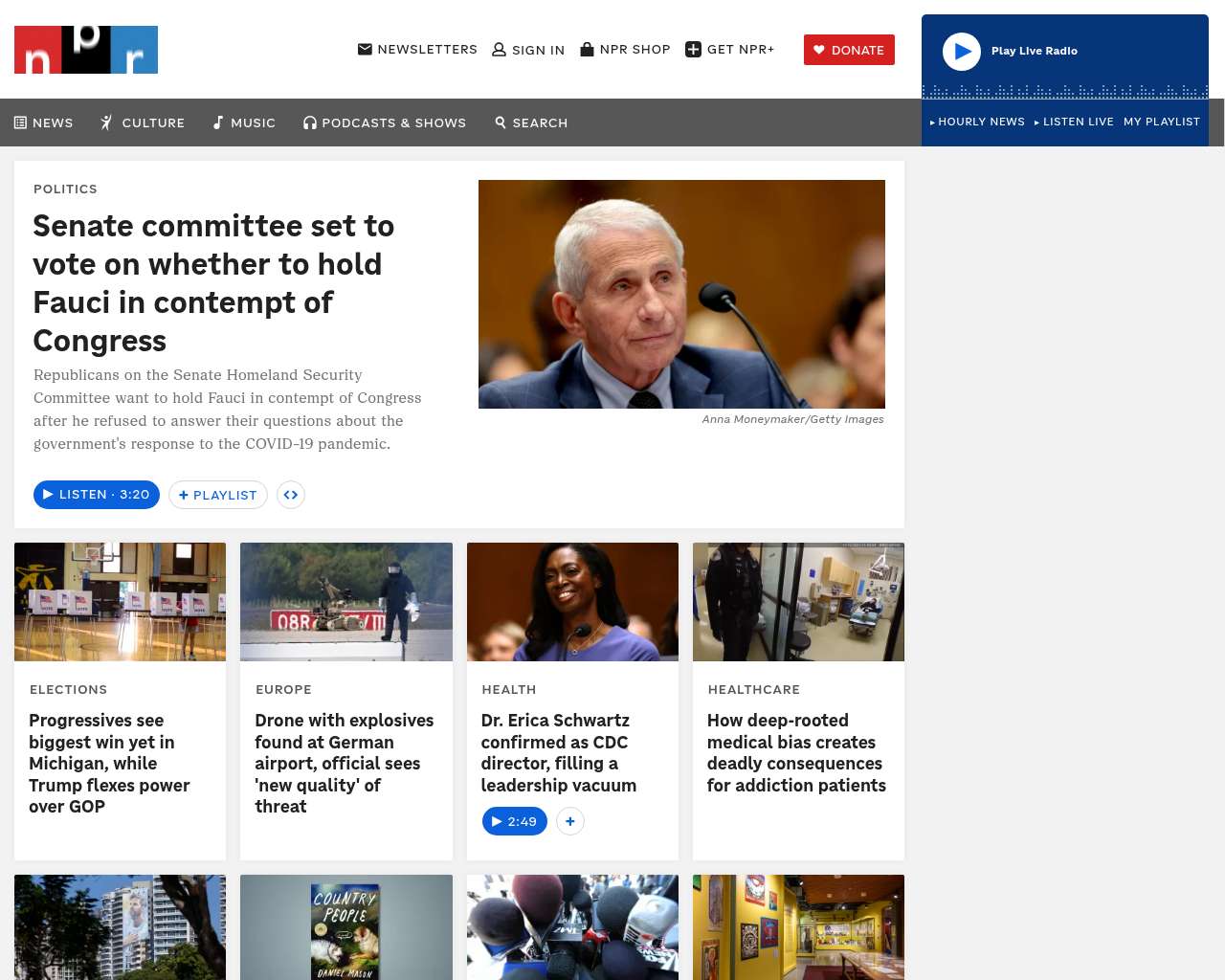
Task: Click the Erica Schwartz photo thumbnail
Action: 572,602
